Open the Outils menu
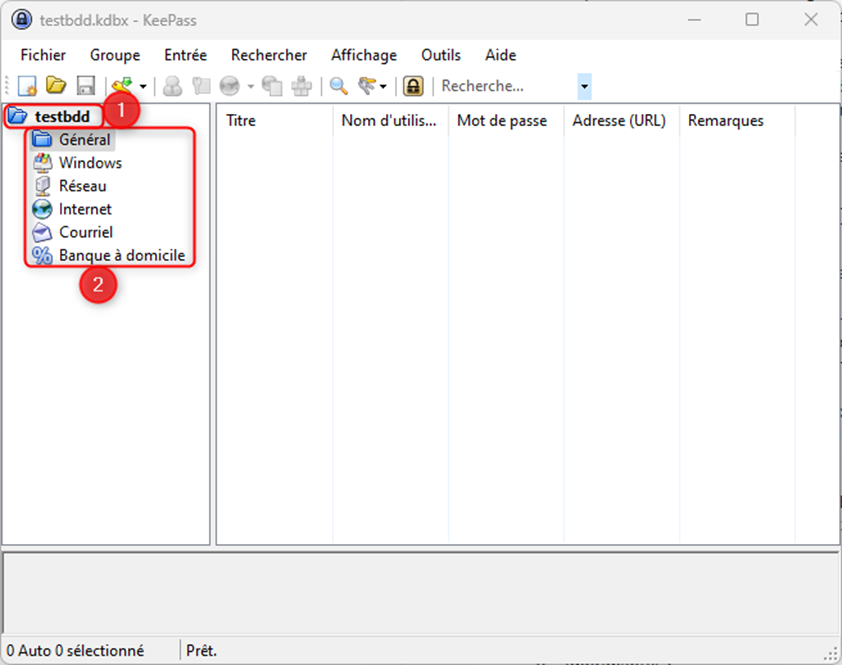 coord(441,55)
